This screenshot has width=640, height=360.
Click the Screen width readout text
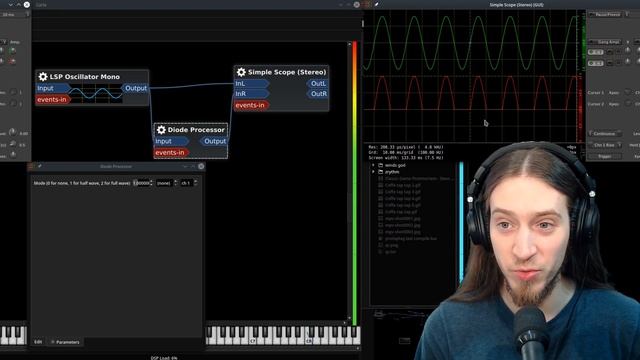(406, 158)
